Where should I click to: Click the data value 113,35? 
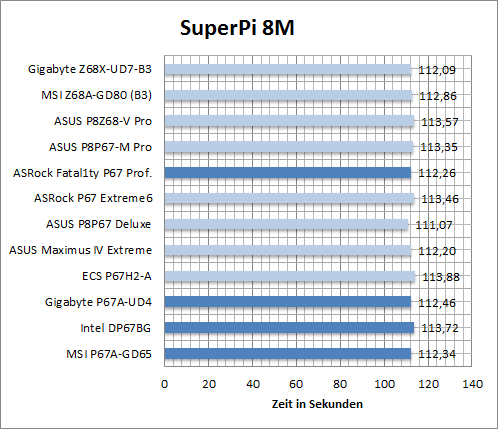click(439, 147)
